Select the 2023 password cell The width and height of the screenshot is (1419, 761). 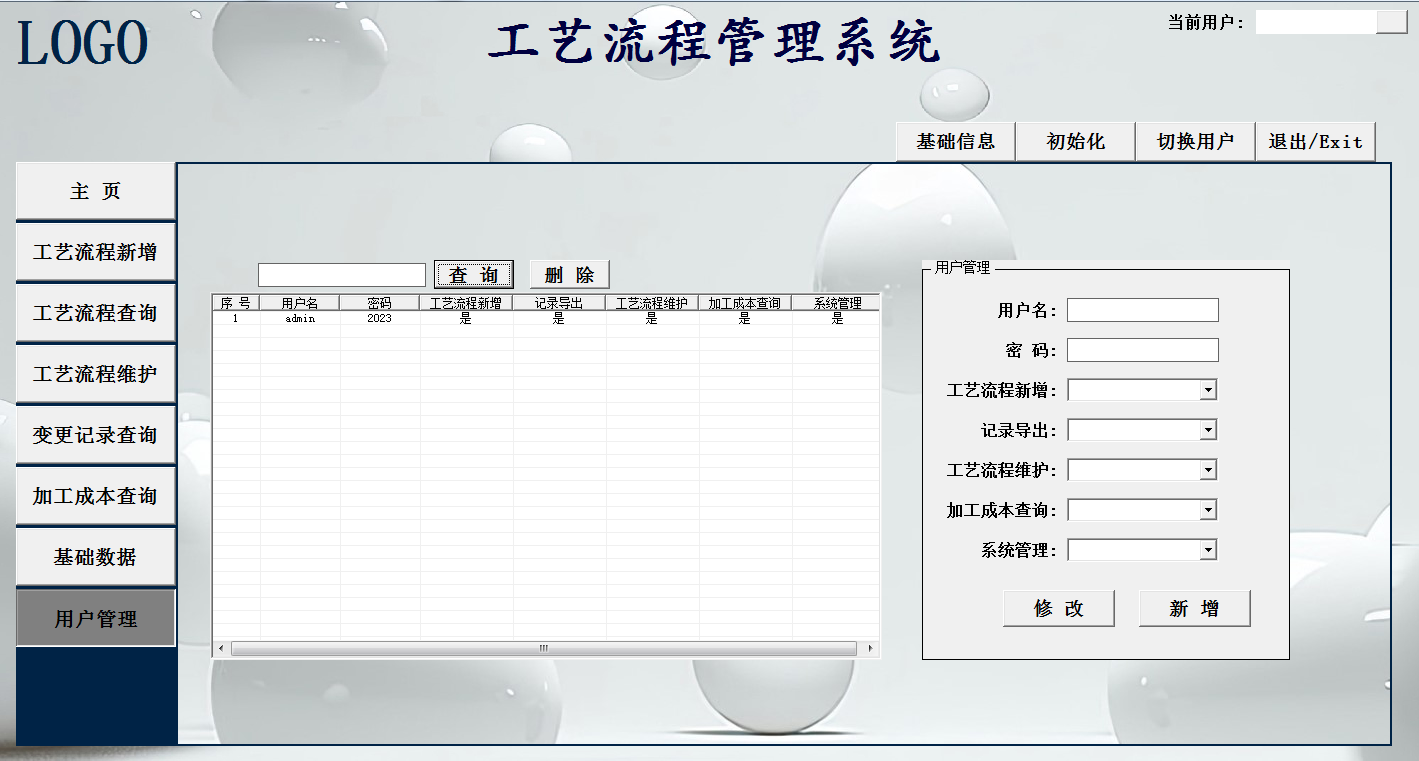[380, 319]
